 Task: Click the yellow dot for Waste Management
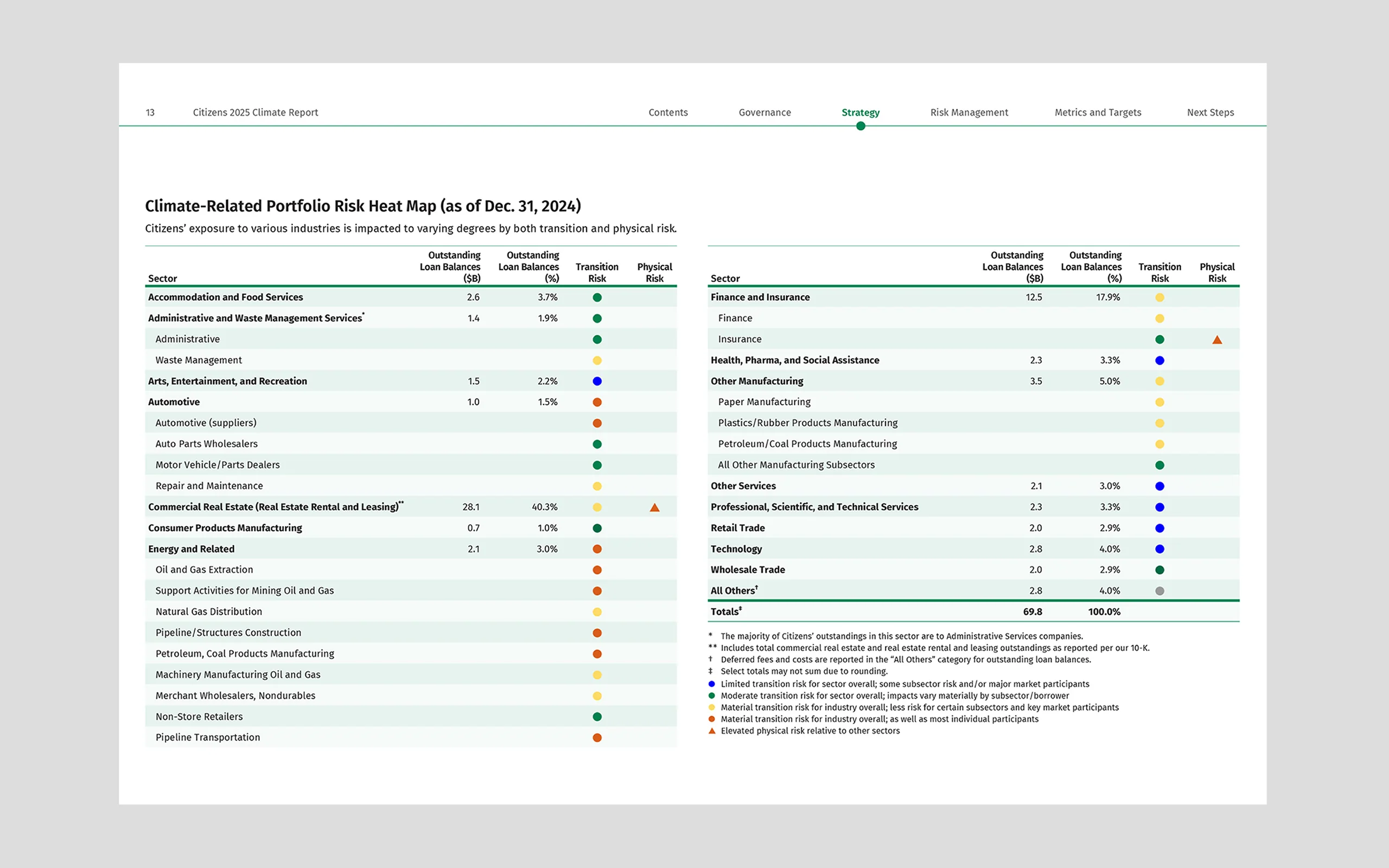click(597, 361)
